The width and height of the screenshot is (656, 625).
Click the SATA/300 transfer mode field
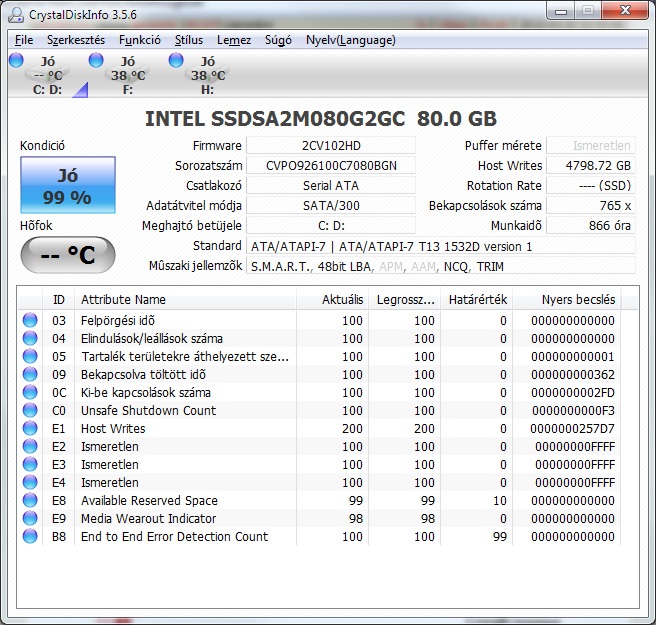(x=331, y=206)
